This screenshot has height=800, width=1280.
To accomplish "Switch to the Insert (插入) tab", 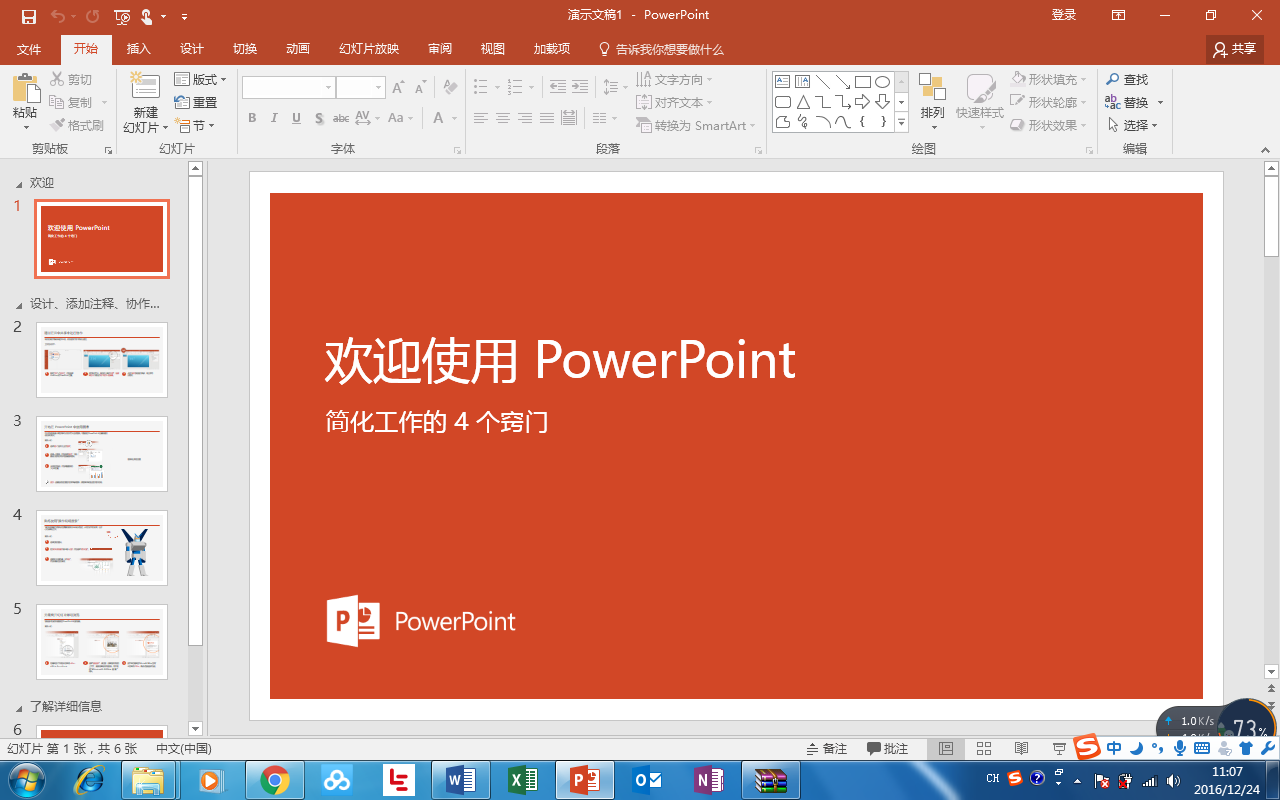I will coord(139,49).
